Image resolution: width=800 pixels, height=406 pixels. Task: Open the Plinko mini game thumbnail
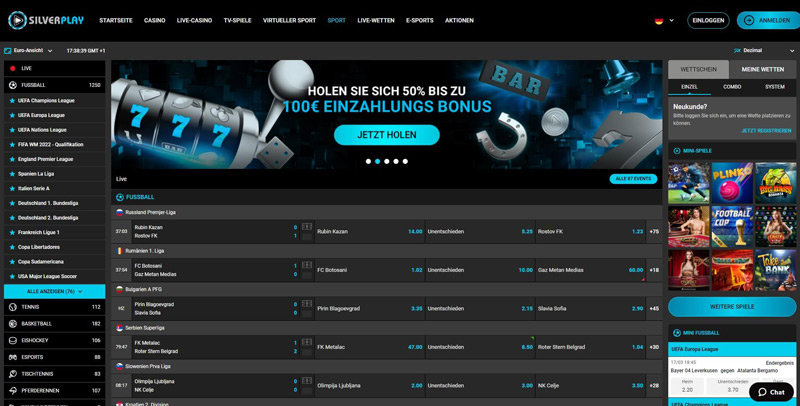(x=732, y=184)
